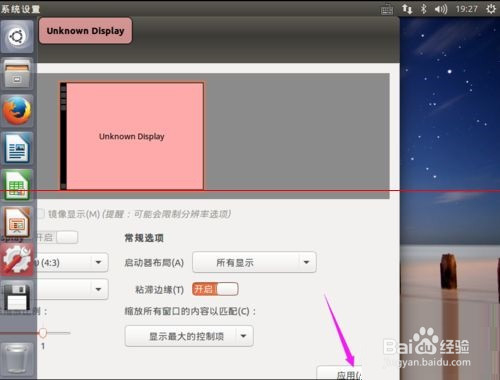The width and height of the screenshot is (500, 380).
Task: Start LibreOffice Impress from the launcher
Action: click(x=17, y=222)
